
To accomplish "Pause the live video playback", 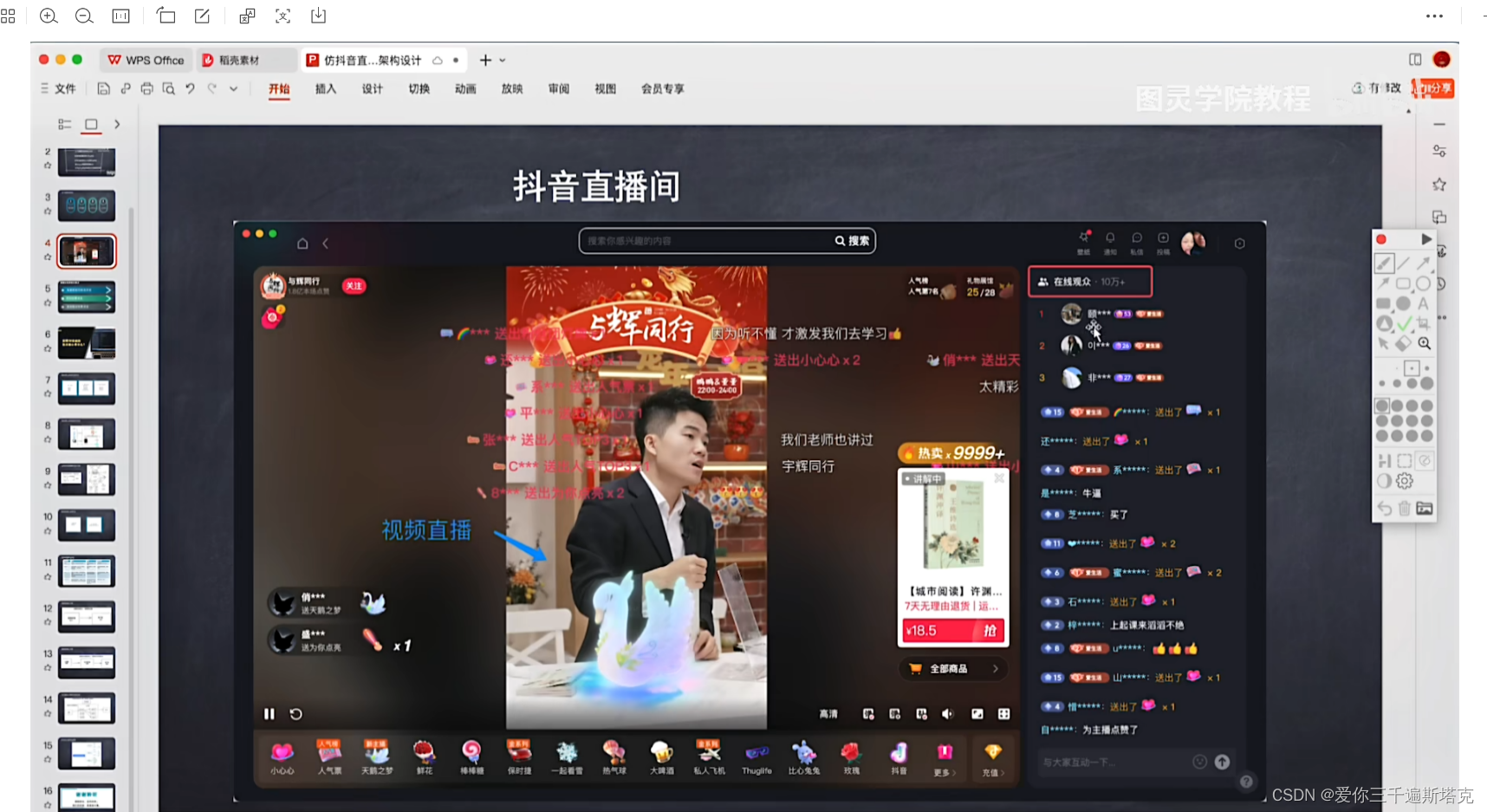I will point(269,714).
